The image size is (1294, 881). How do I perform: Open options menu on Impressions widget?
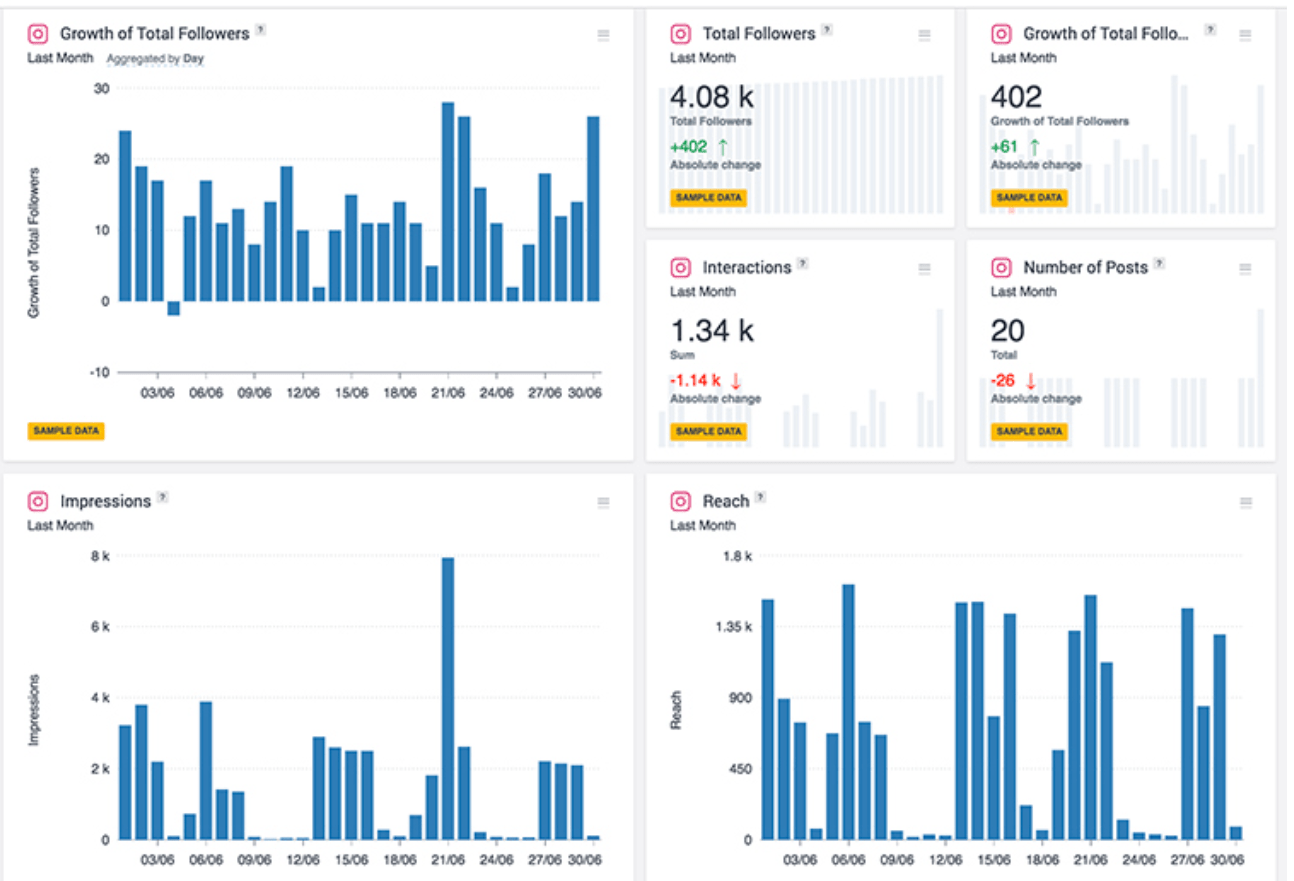(x=604, y=502)
